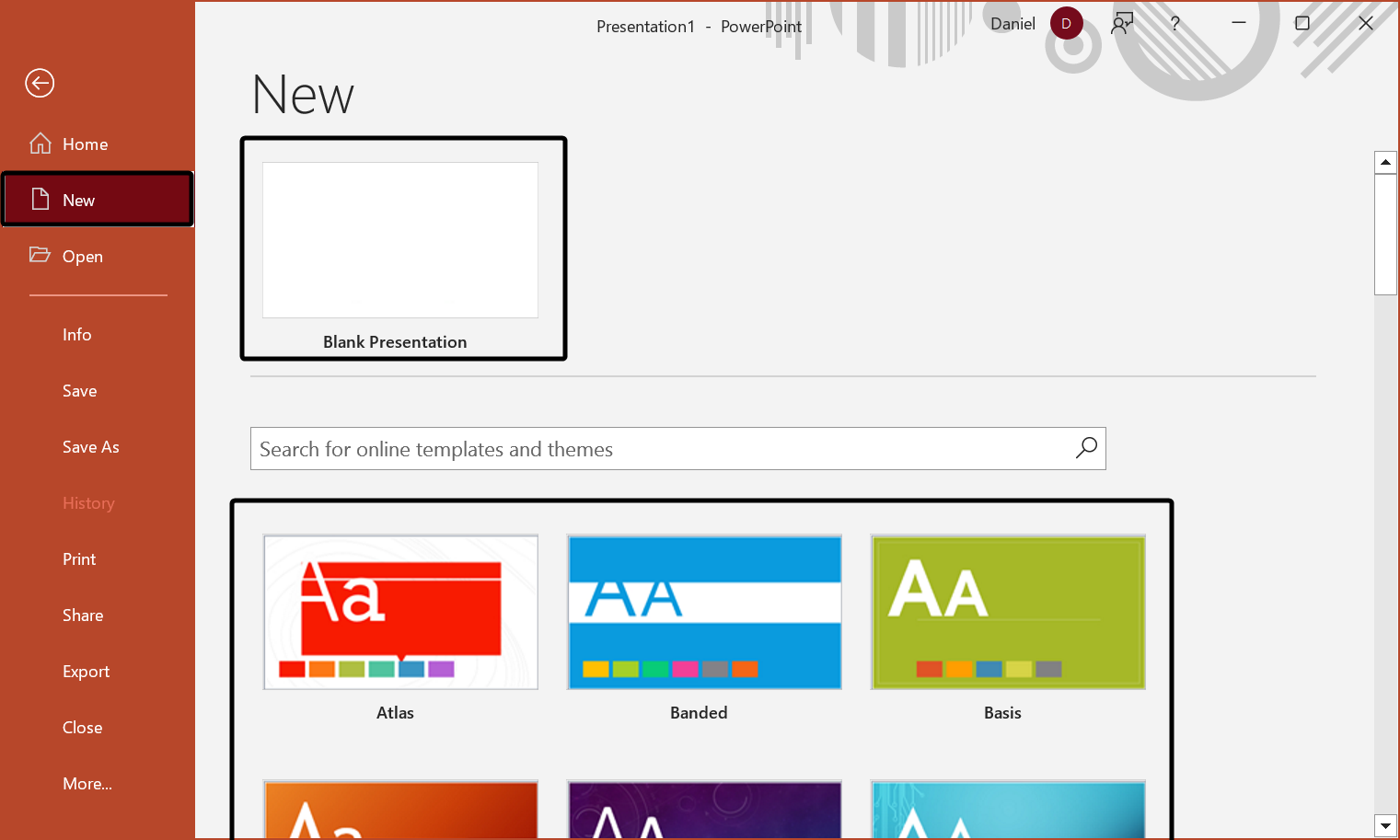Screen dimensions: 1400x840
Task: Click the Open folder icon in sidebar
Action: (40, 255)
